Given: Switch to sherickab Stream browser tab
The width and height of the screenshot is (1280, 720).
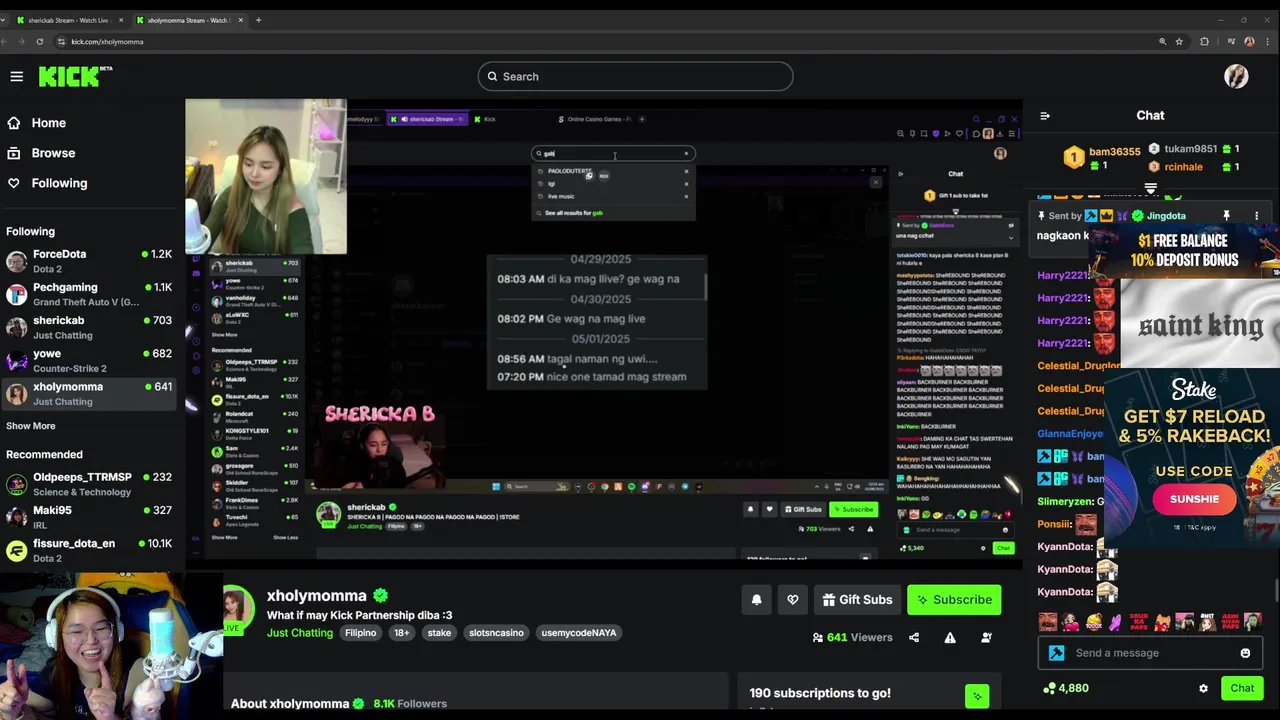Looking at the screenshot, I should click(68, 20).
